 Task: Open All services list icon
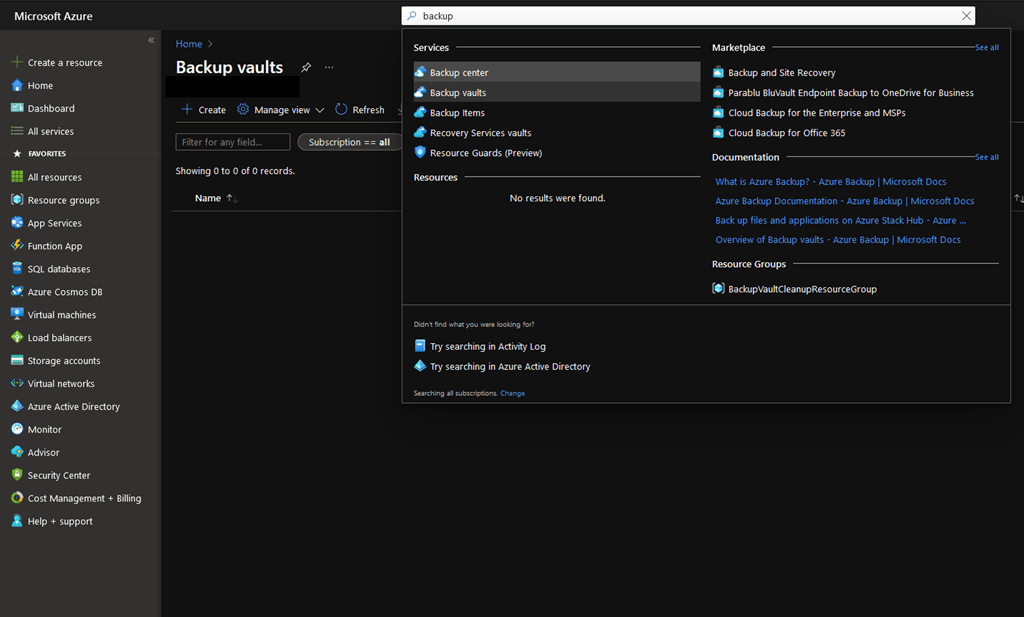pos(17,131)
